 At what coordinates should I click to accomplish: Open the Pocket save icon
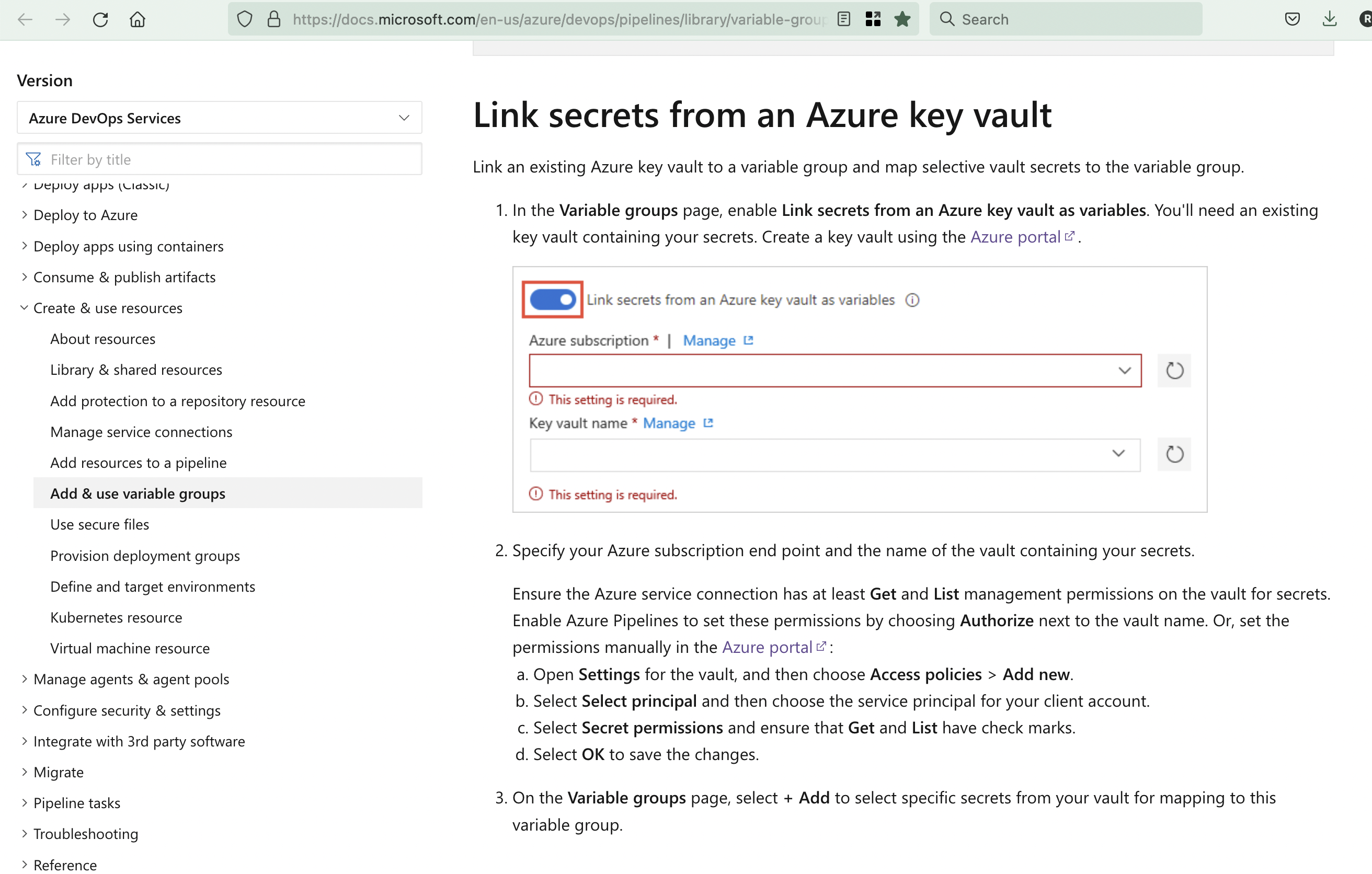[x=1292, y=19]
